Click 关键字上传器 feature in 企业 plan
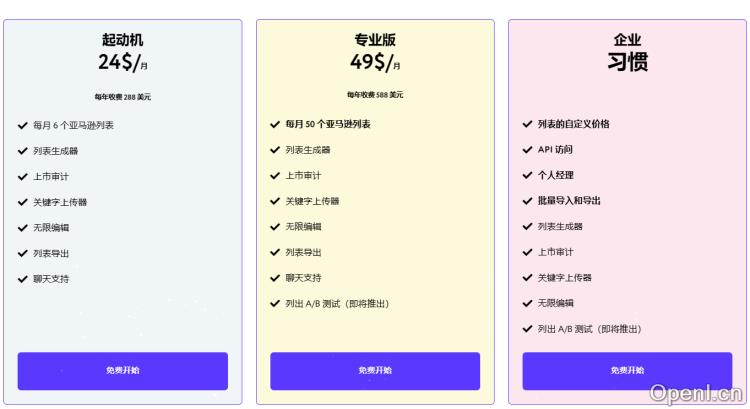 pos(565,277)
